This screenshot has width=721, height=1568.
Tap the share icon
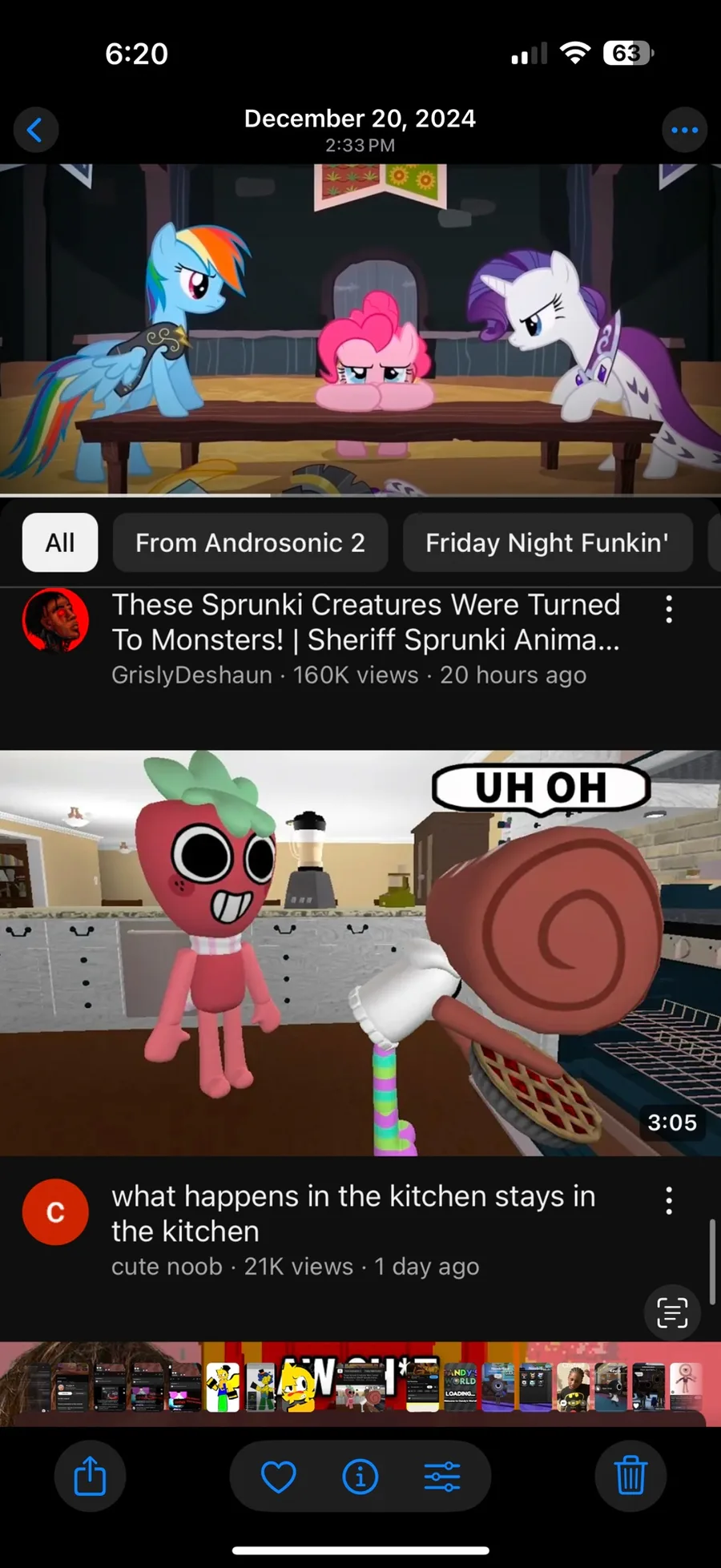point(90,1476)
